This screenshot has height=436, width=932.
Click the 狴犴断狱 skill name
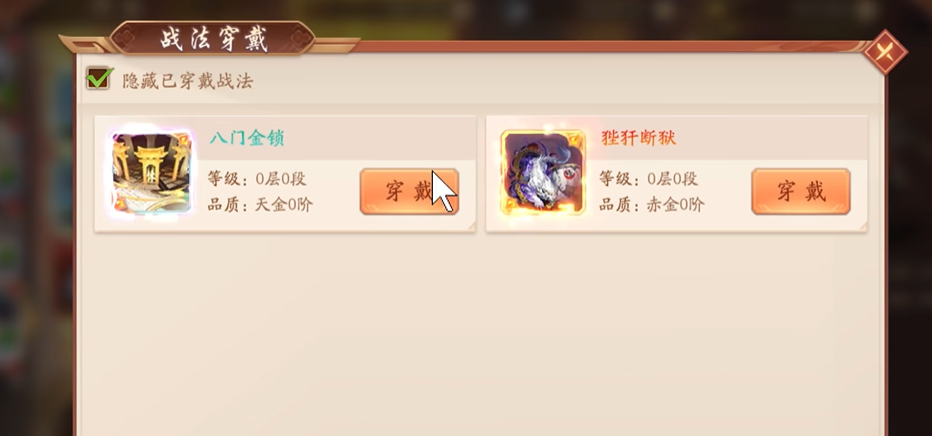(638, 138)
